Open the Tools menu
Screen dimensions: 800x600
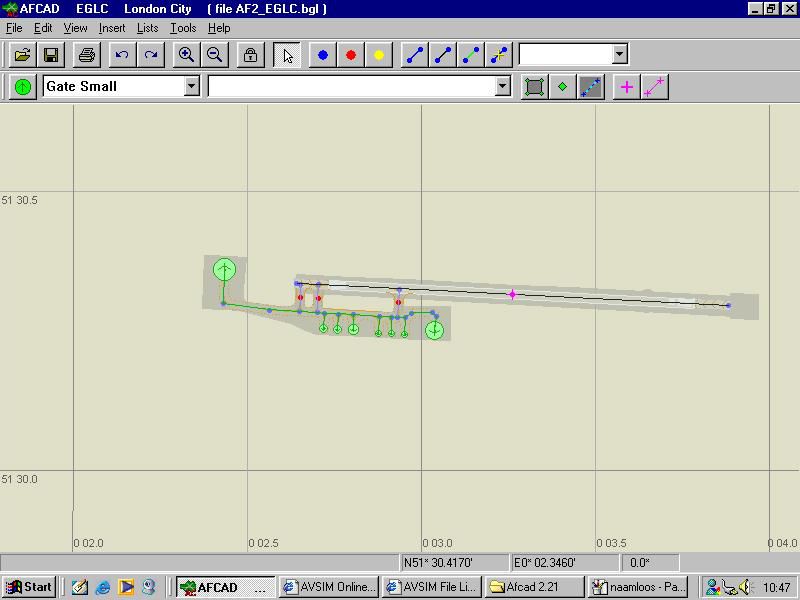click(182, 28)
